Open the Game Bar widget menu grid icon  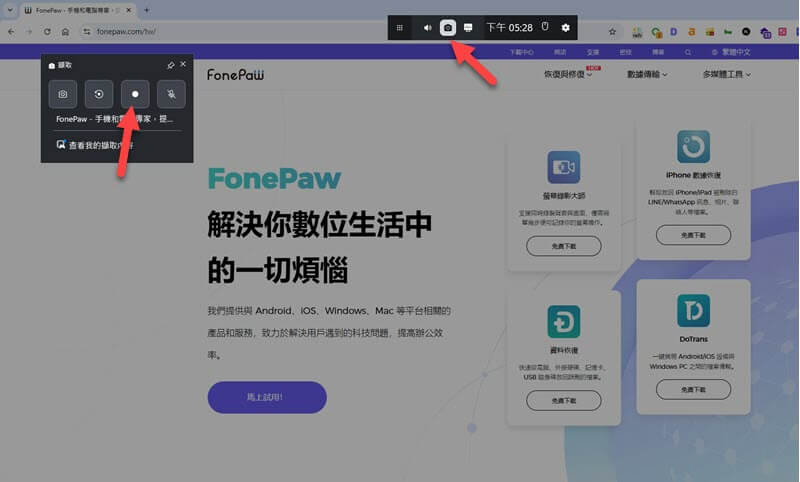(x=399, y=28)
